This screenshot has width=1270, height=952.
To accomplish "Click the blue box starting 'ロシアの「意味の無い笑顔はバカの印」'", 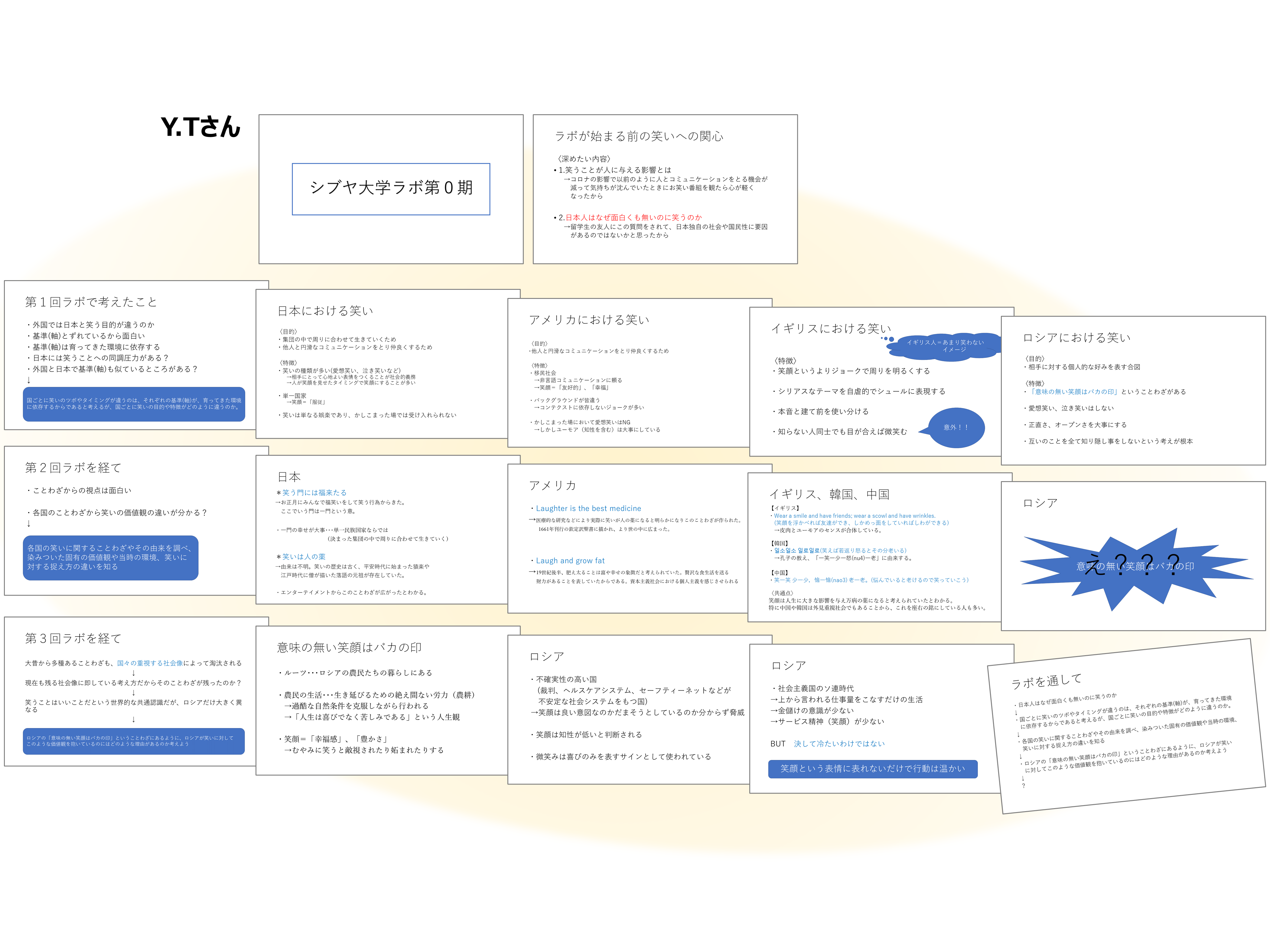I will coord(134,741).
